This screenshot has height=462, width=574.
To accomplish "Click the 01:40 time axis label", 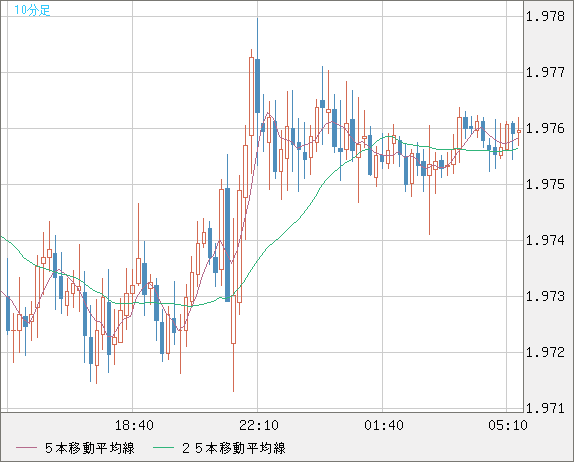I will pos(384,425).
